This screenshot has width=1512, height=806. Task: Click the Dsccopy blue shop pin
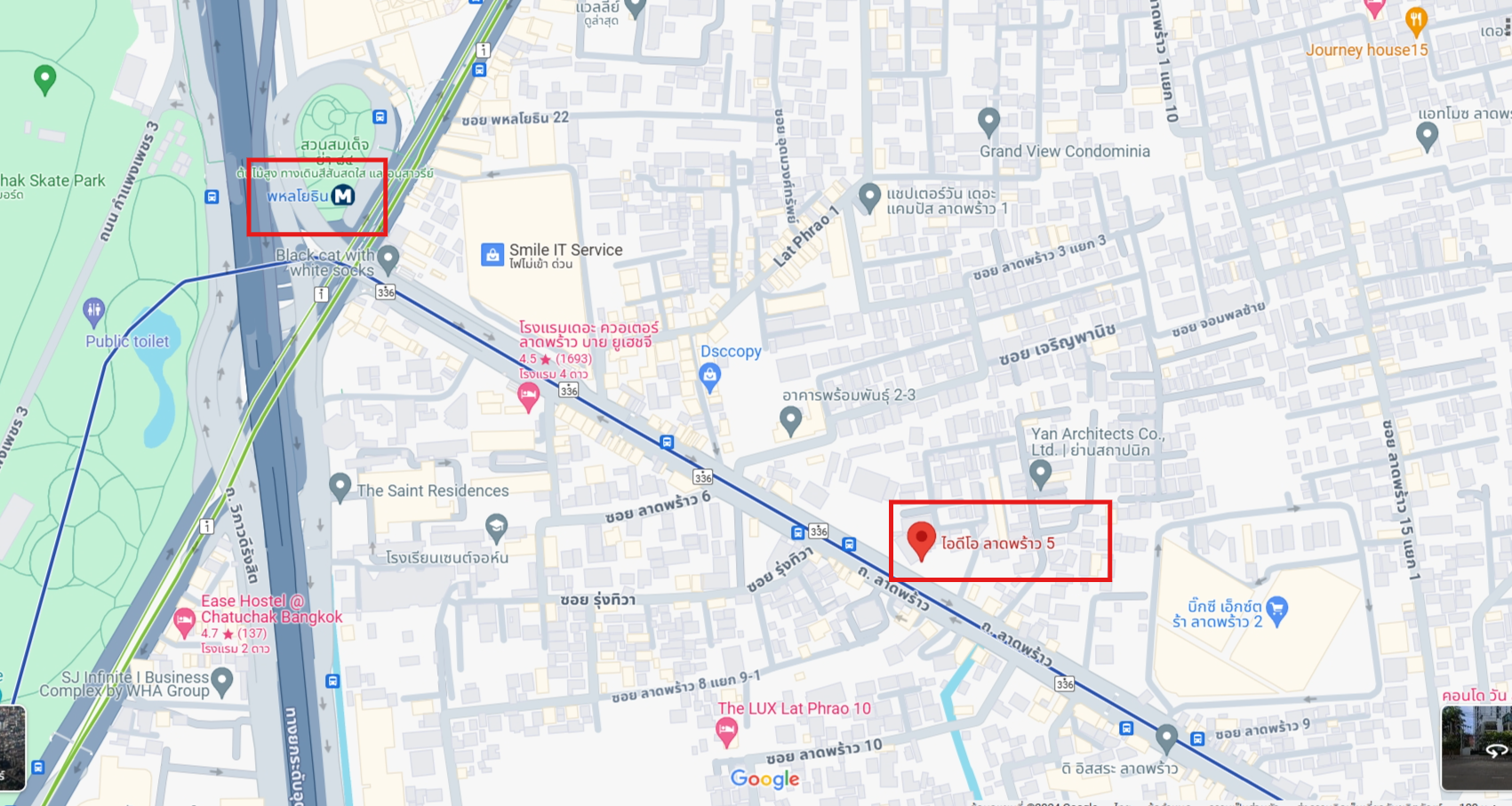709,378
